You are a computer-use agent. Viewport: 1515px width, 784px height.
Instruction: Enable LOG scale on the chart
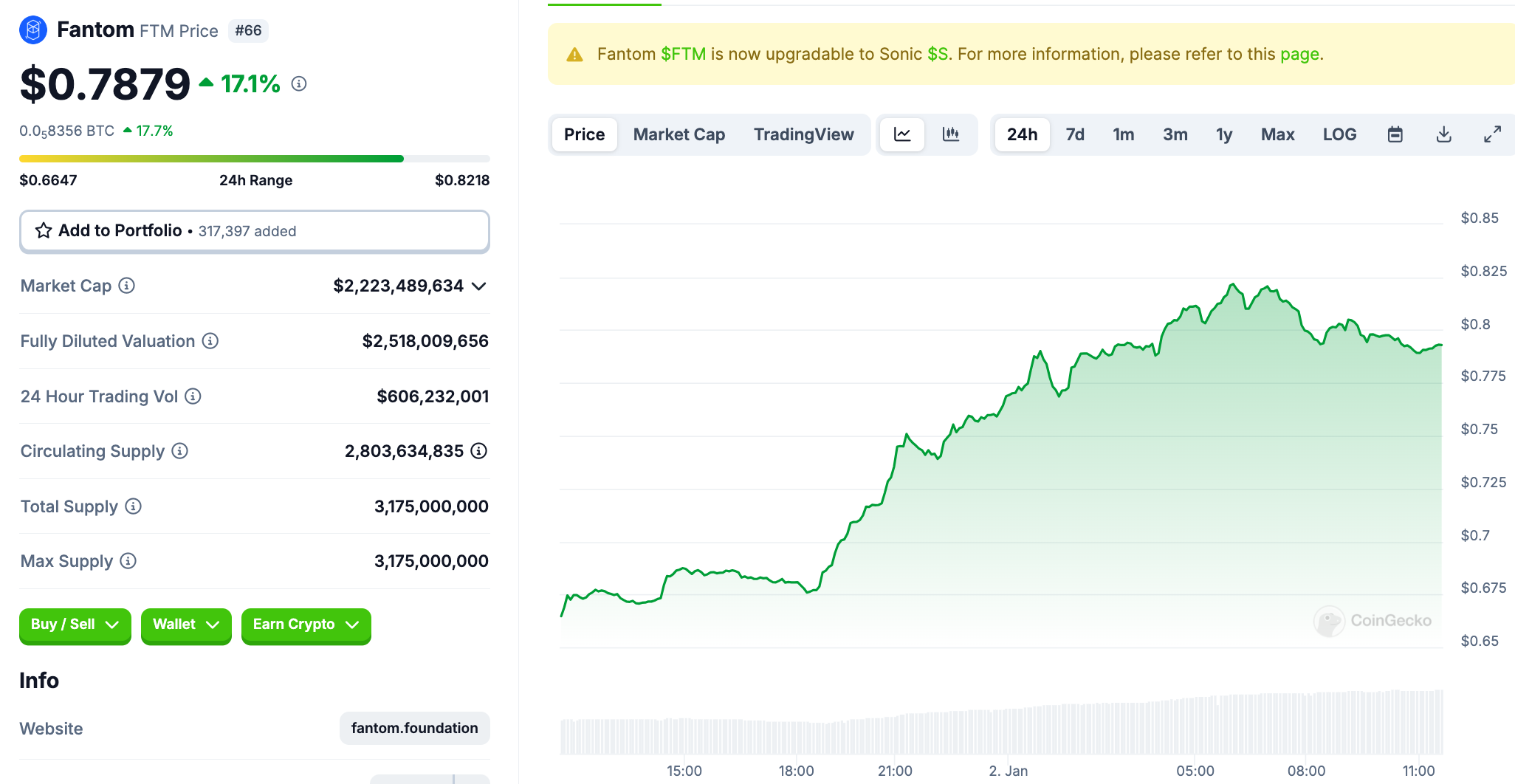(1340, 134)
